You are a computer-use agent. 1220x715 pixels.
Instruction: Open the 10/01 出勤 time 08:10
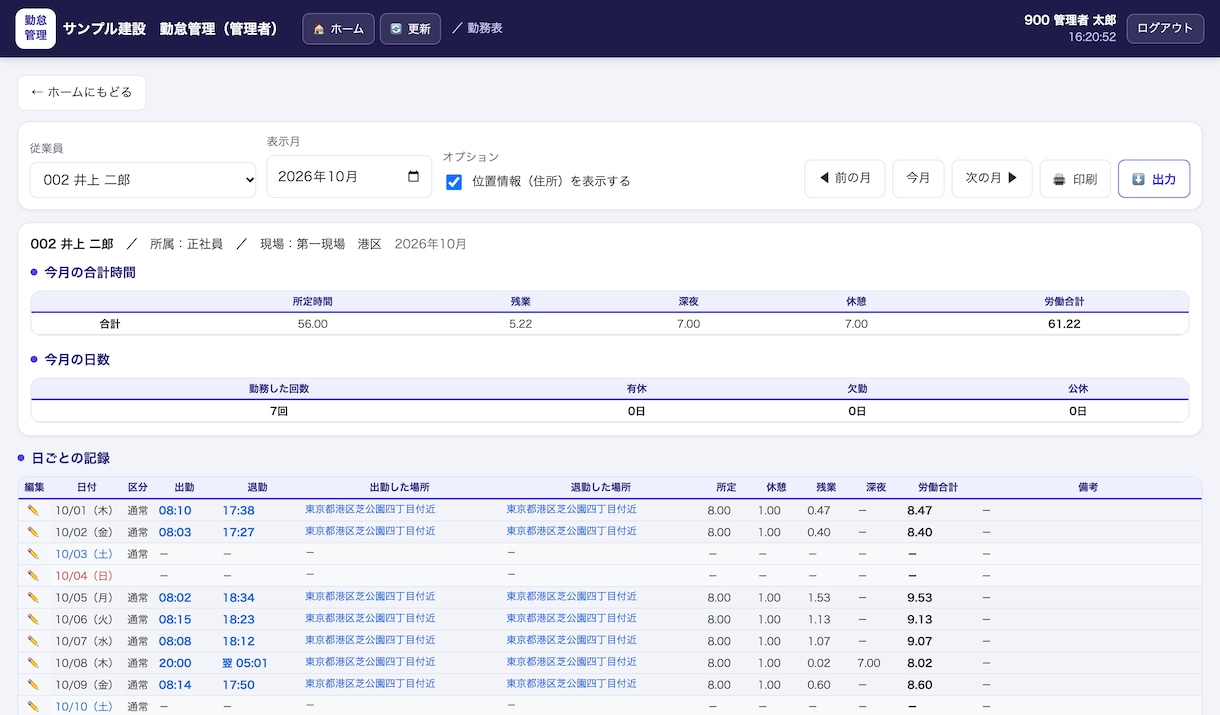click(175, 510)
